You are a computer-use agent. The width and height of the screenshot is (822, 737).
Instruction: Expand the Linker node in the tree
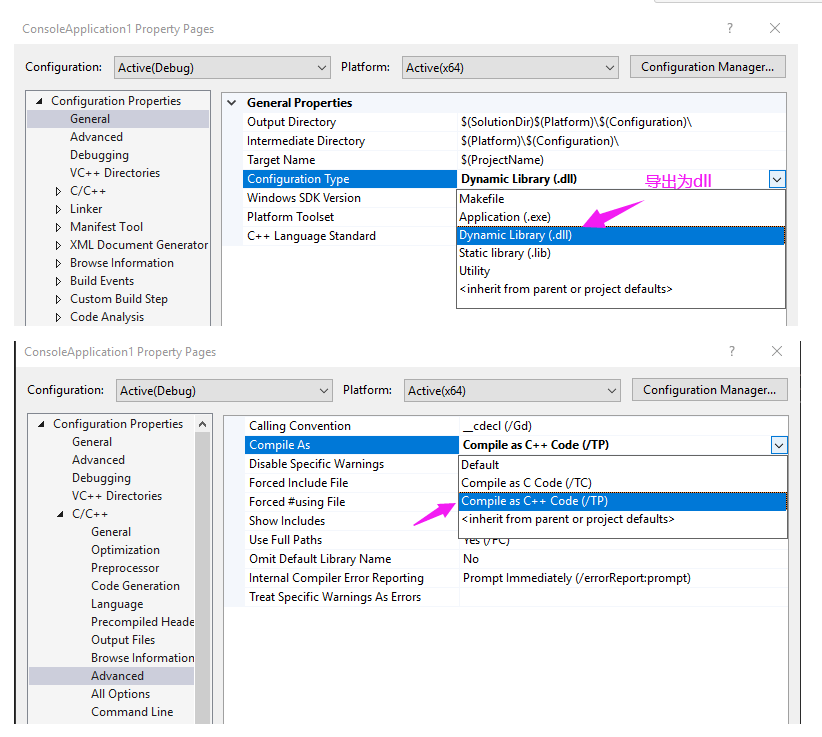point(59,209)
